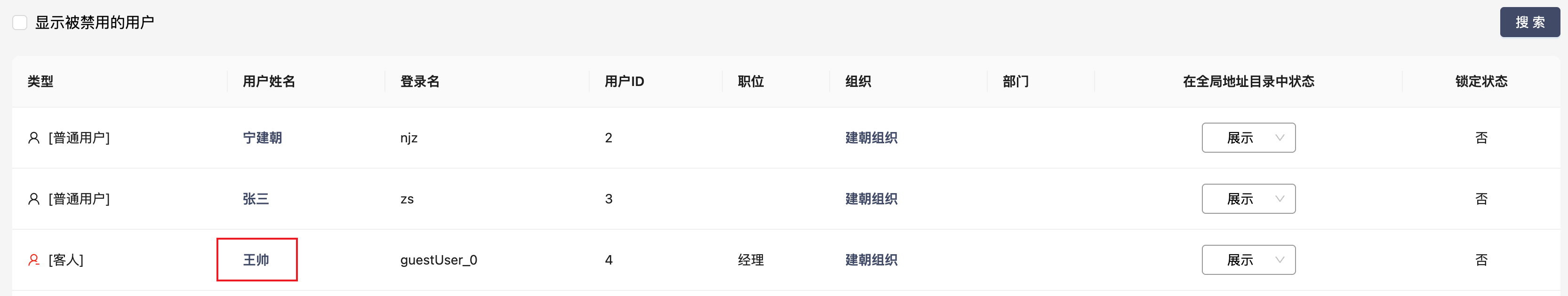This screenshot has height=296, width=1568.
Task: Open user 宁建朝's profile link
Action: 262,138
